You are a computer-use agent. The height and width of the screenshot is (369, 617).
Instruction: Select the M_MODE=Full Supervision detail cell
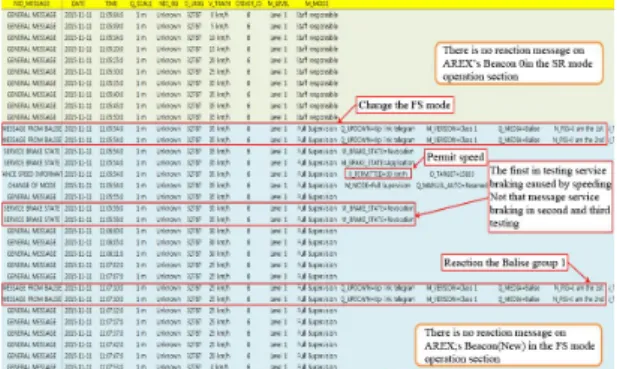pos(377,185)
